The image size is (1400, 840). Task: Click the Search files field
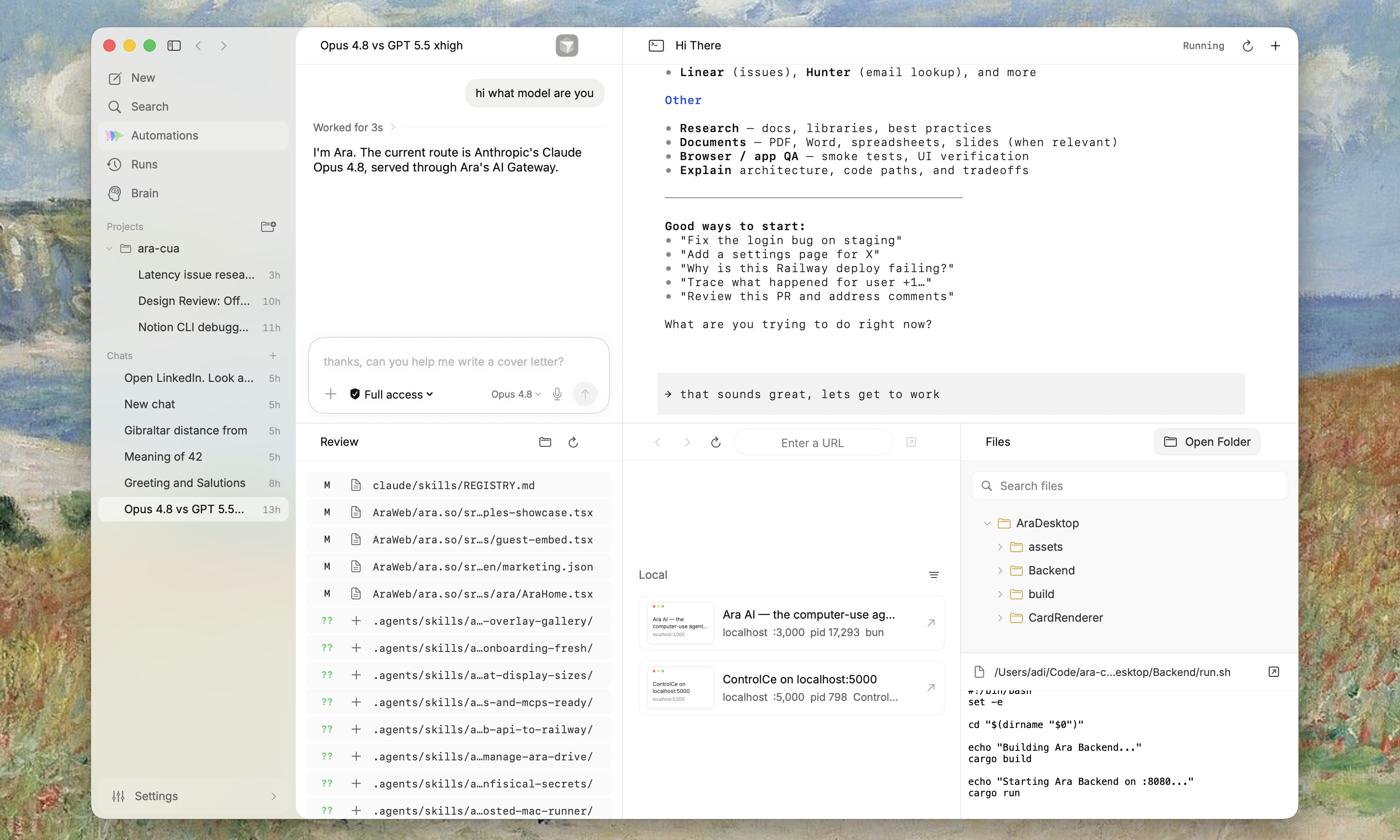tap(1130, 486)
